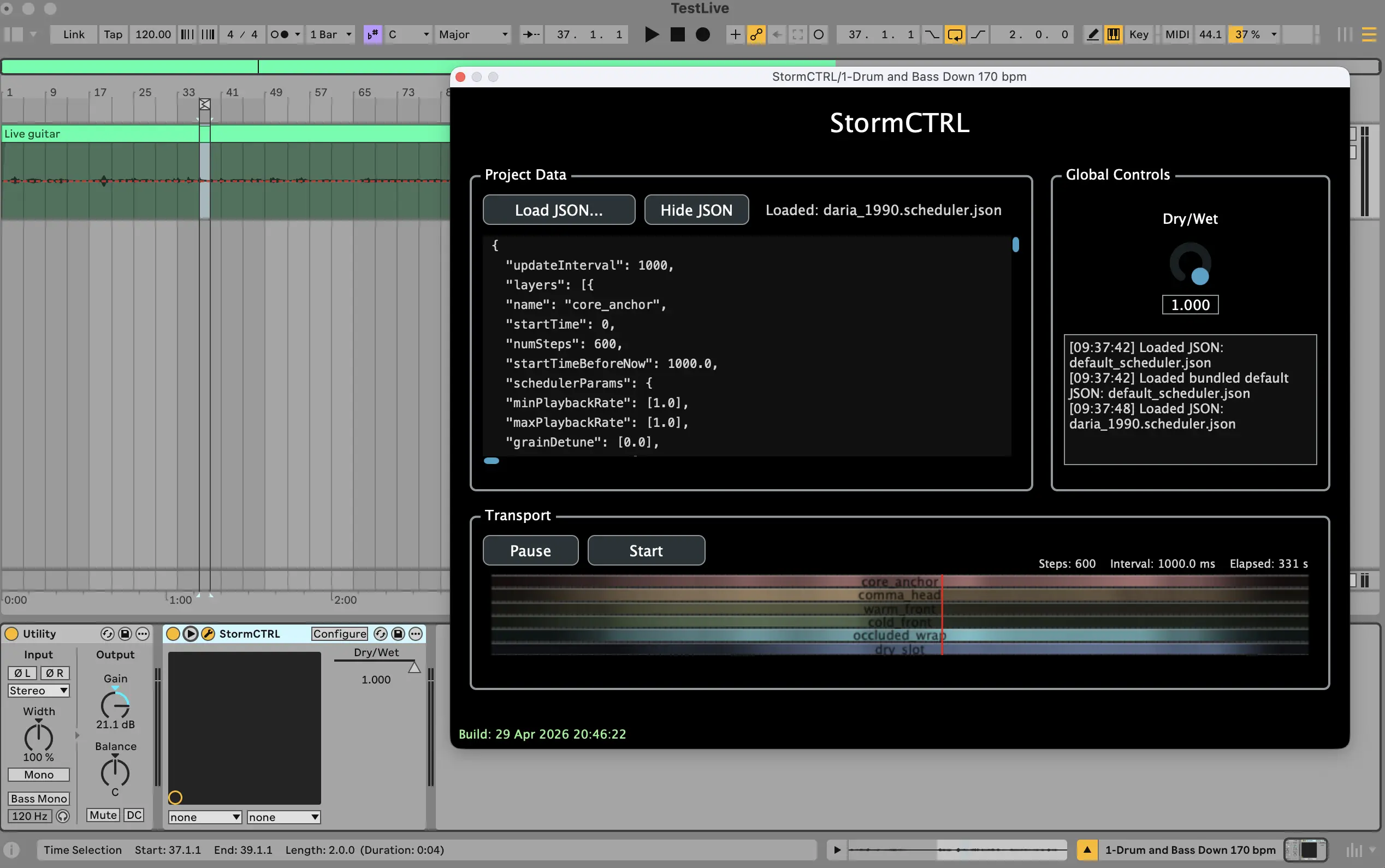Screen dimensions: 1385x868
Task: Click Utility device hot-swap icon
Action: pyautogui.click(x=108, y=634)
